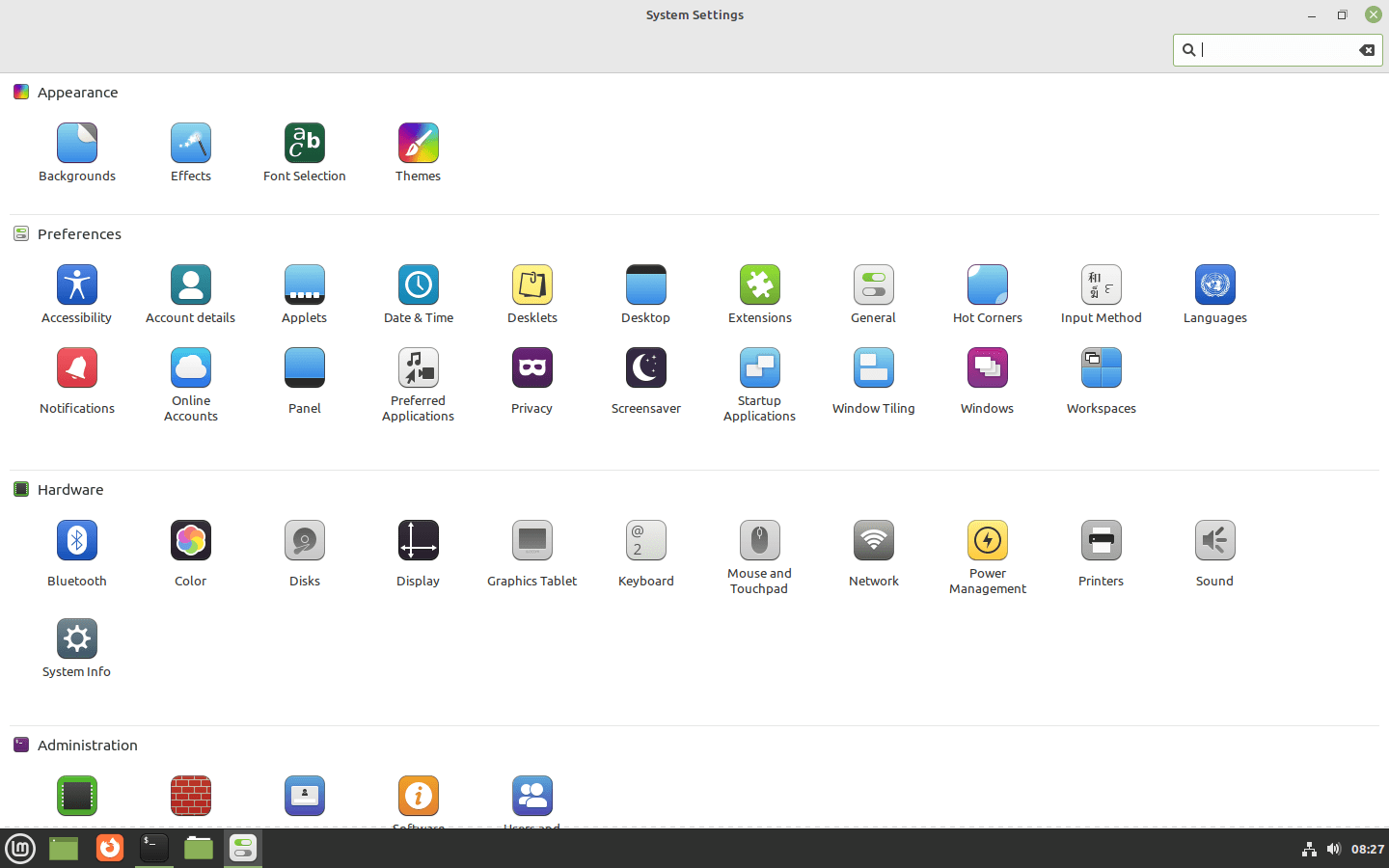The height and width of the screenshot is (868, 1389).
Task: Open the Input Method settings
Action: [x=1101, y=285]
